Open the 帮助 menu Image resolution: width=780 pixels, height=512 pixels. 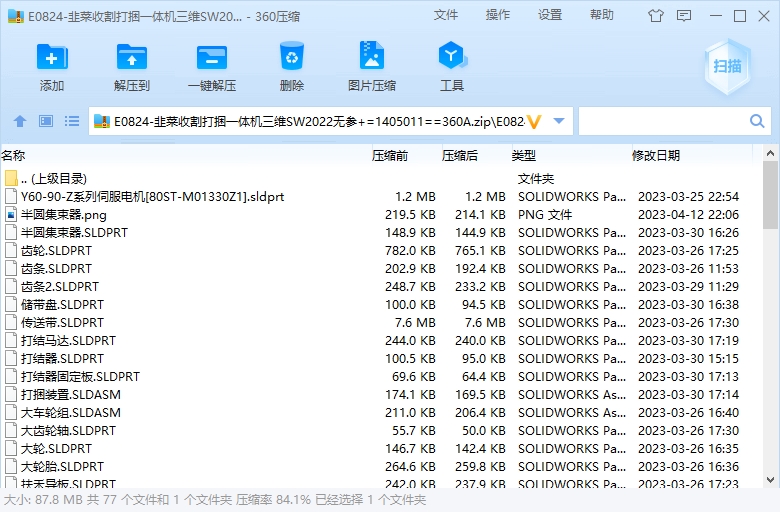(602, 15)
